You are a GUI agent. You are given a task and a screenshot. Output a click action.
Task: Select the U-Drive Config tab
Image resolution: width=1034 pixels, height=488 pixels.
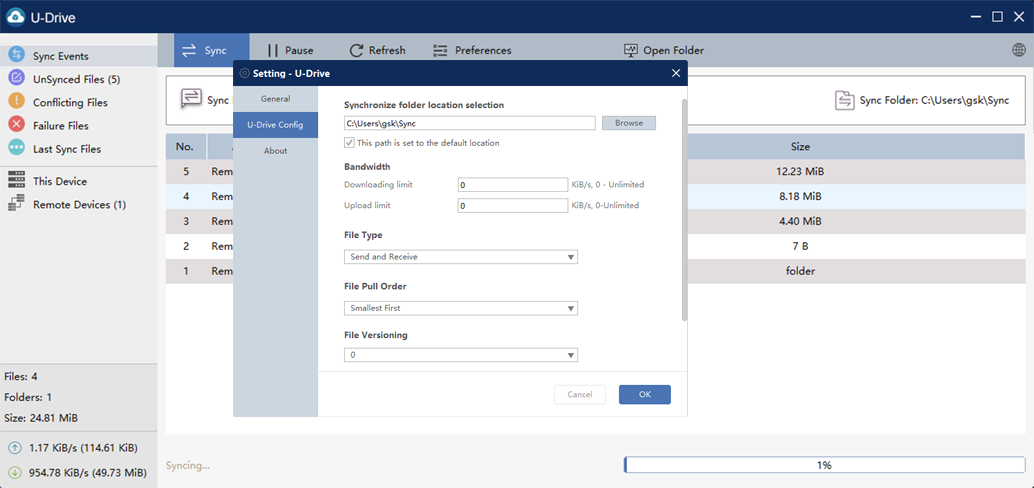click(x=276, y=125)
